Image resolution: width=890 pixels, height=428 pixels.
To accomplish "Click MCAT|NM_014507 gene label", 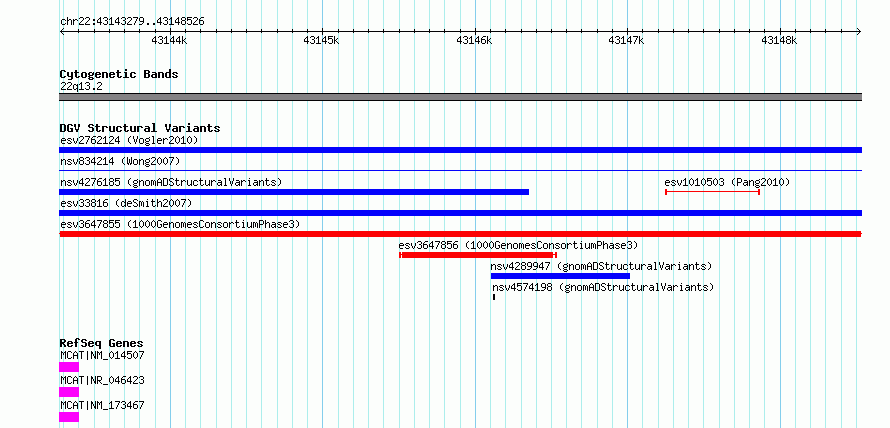I will click(102, 355).
